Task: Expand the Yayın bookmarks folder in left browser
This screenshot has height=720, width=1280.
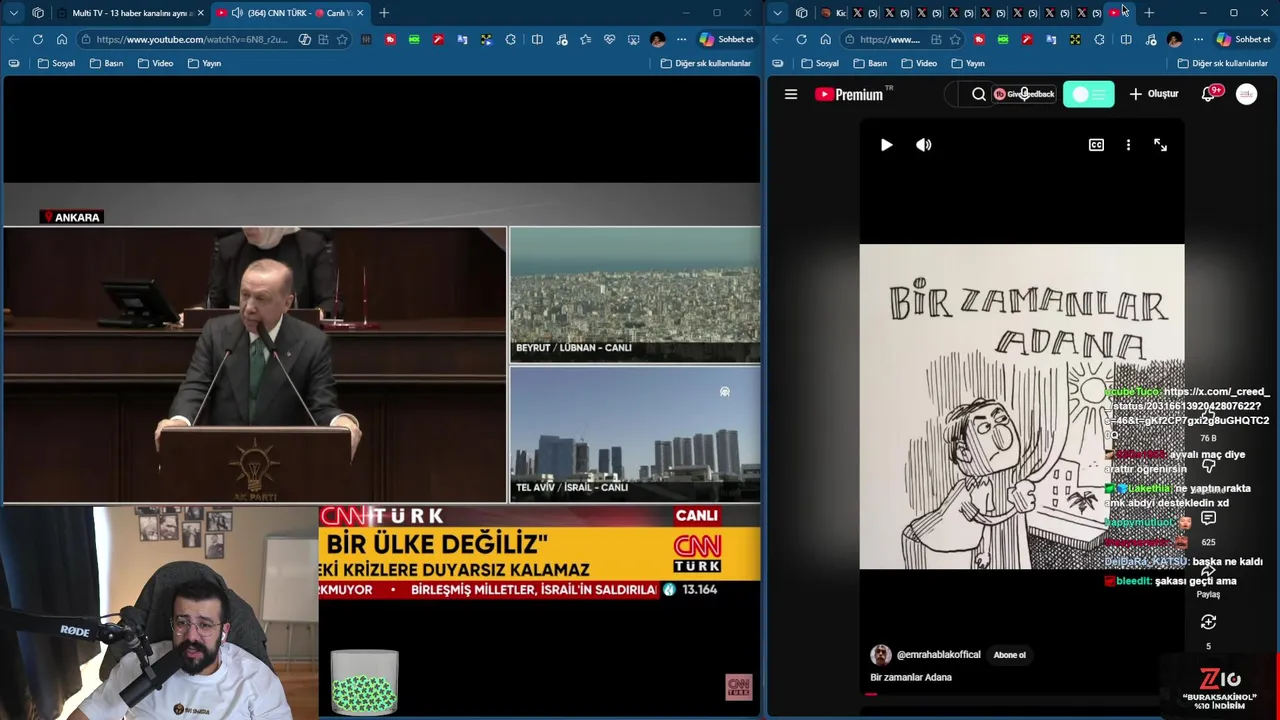Action: (x=204, y=63)
